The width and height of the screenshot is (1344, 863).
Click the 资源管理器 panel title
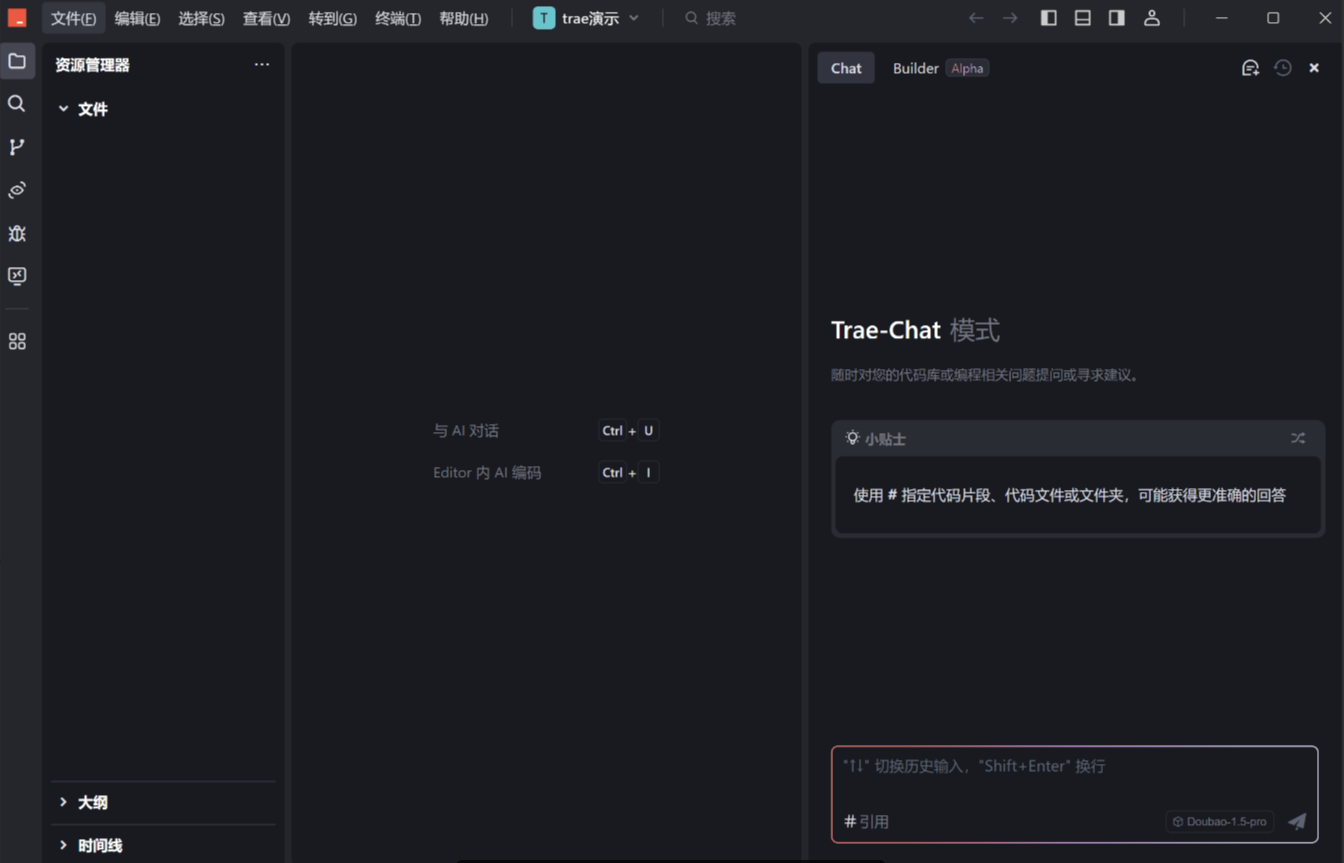[92, 65]
